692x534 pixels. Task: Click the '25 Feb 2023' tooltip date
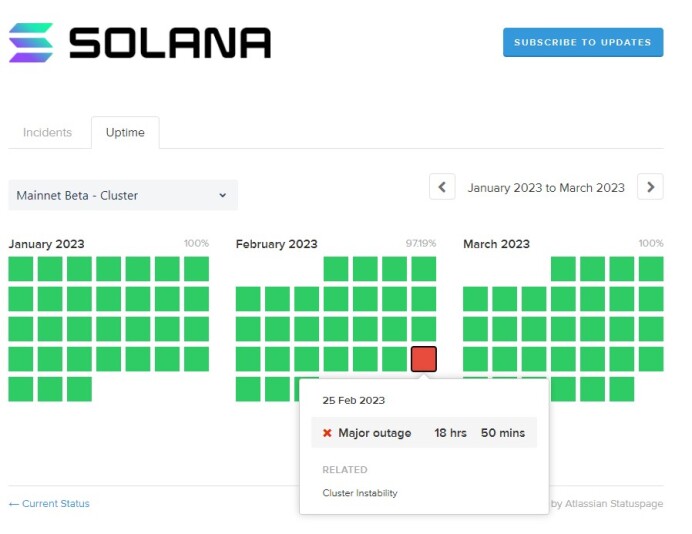(354, 400)
